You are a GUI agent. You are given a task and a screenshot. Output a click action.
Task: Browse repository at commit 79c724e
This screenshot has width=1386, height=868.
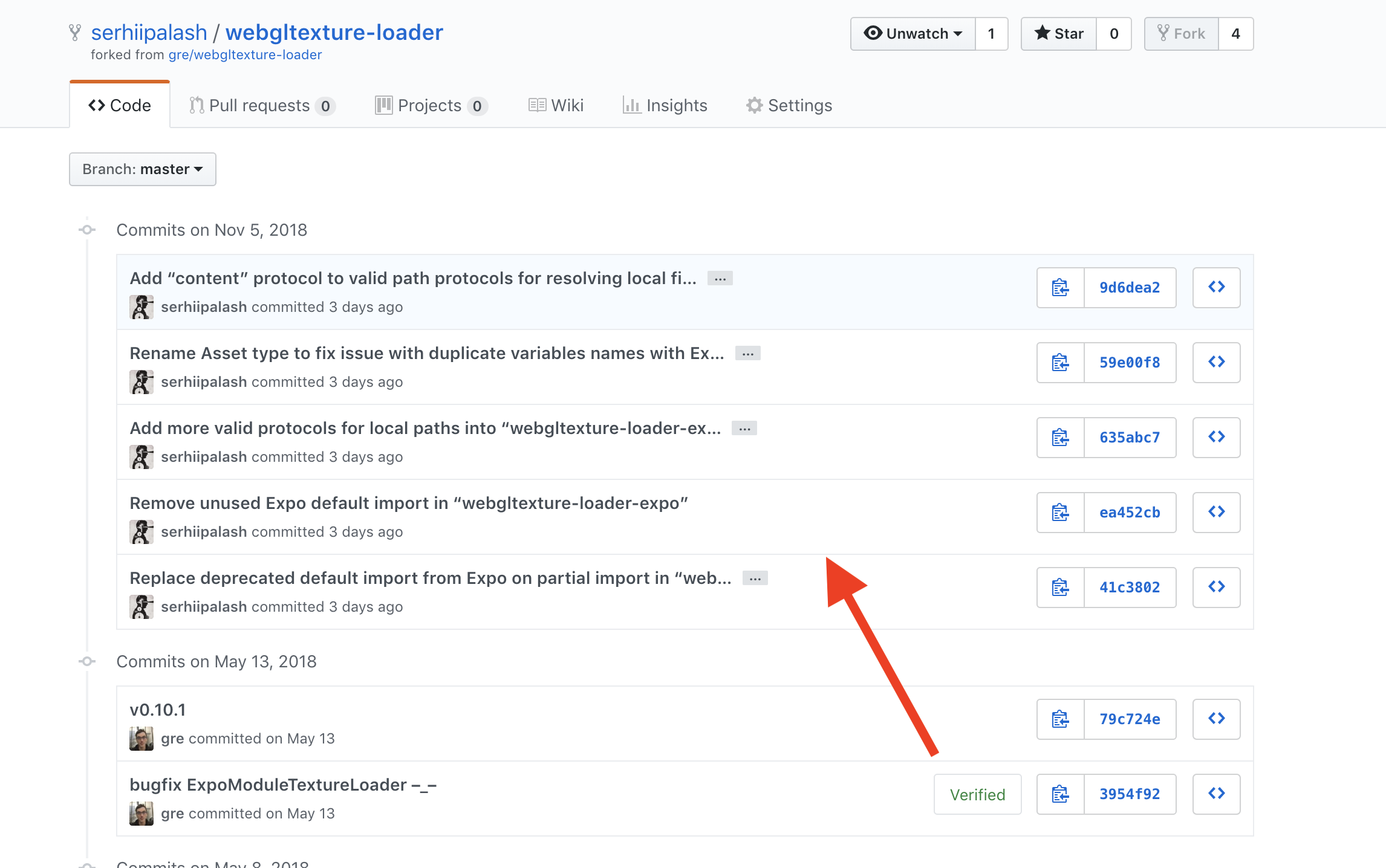click(1217, 719)
